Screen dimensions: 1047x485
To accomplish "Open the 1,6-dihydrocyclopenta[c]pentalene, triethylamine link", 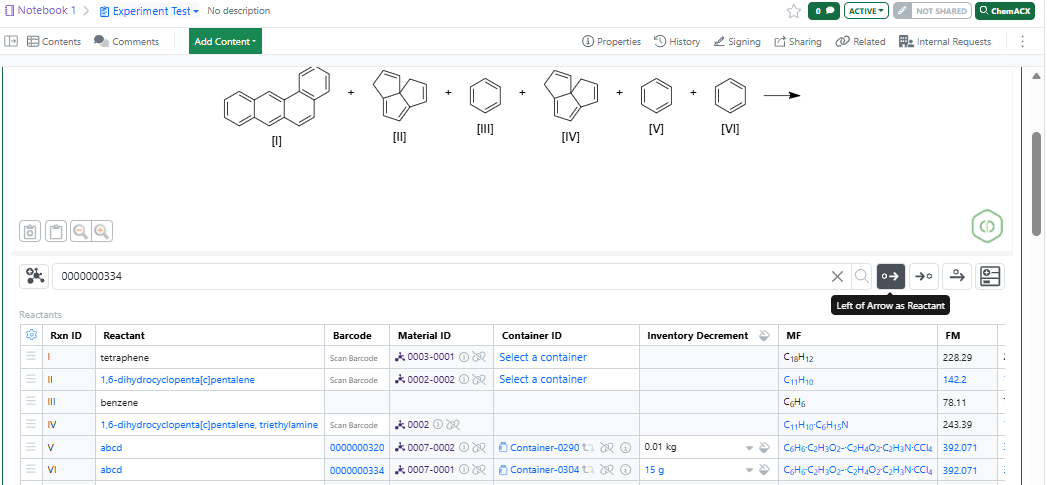I will click(210, 425).
